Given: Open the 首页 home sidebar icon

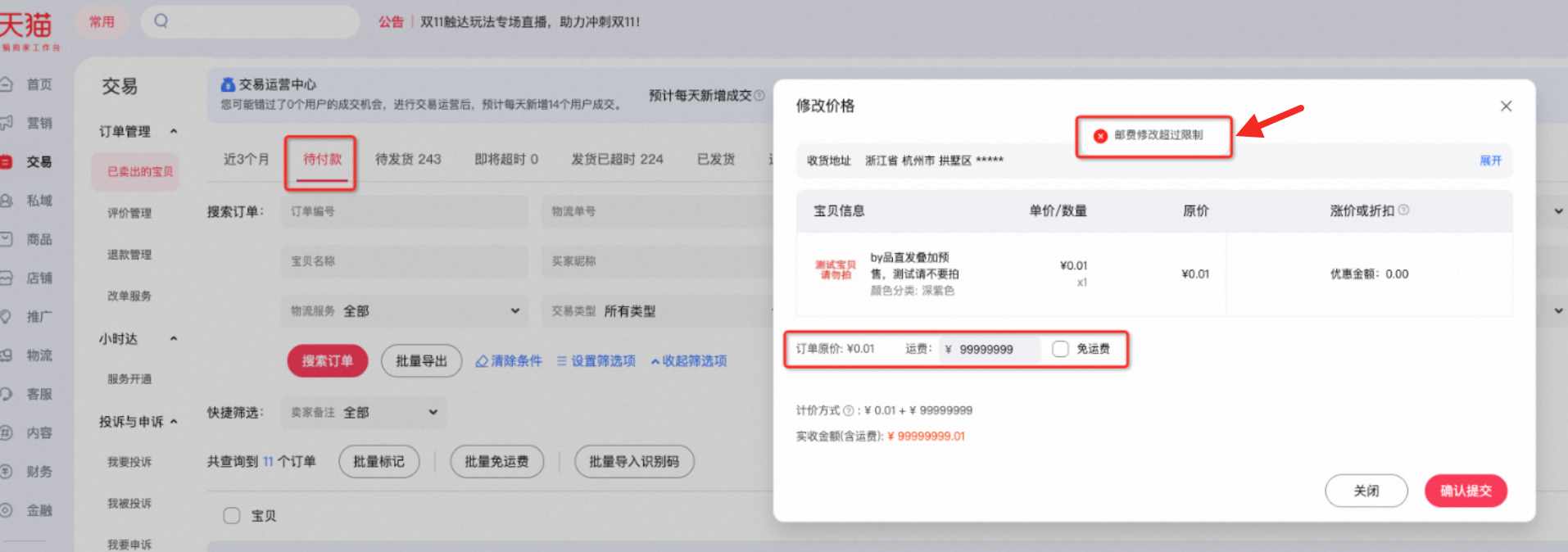Looking at the screenshot, I should coord(6,84).
